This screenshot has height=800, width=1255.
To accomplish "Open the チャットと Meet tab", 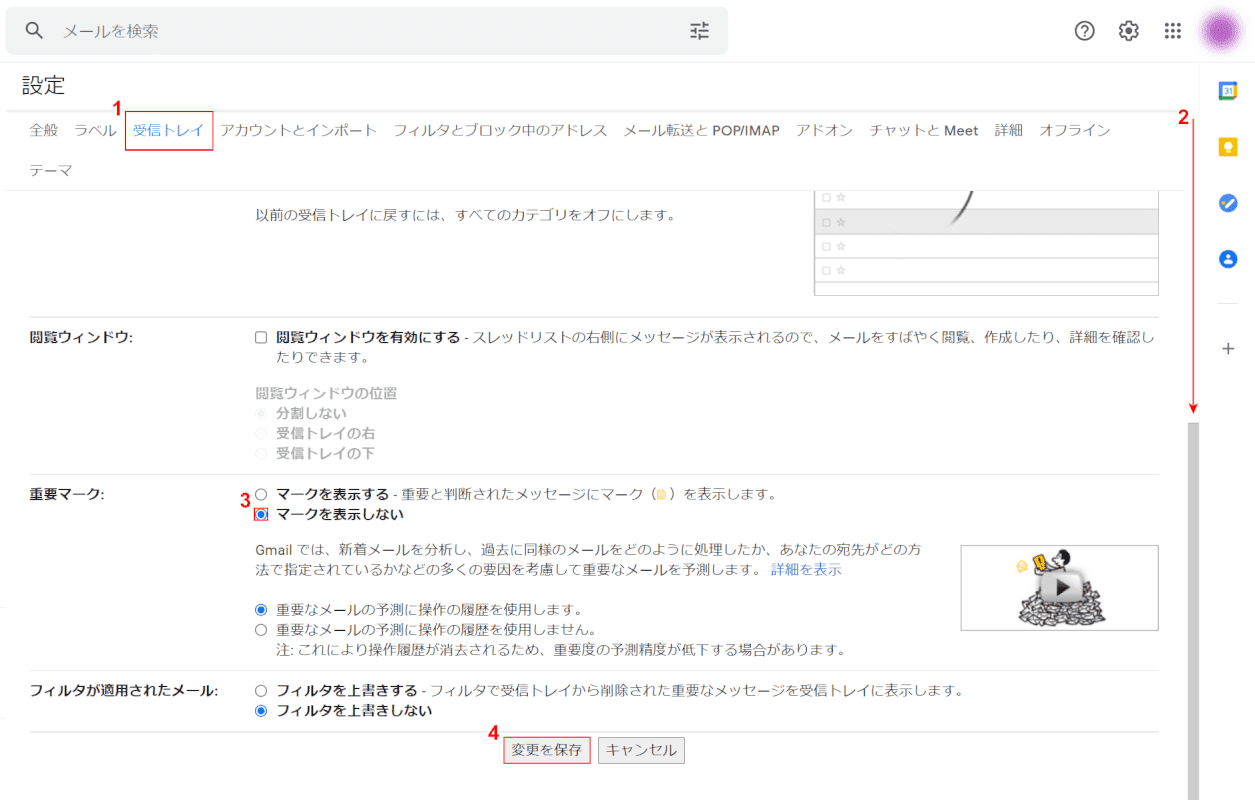I will (924, 130).
